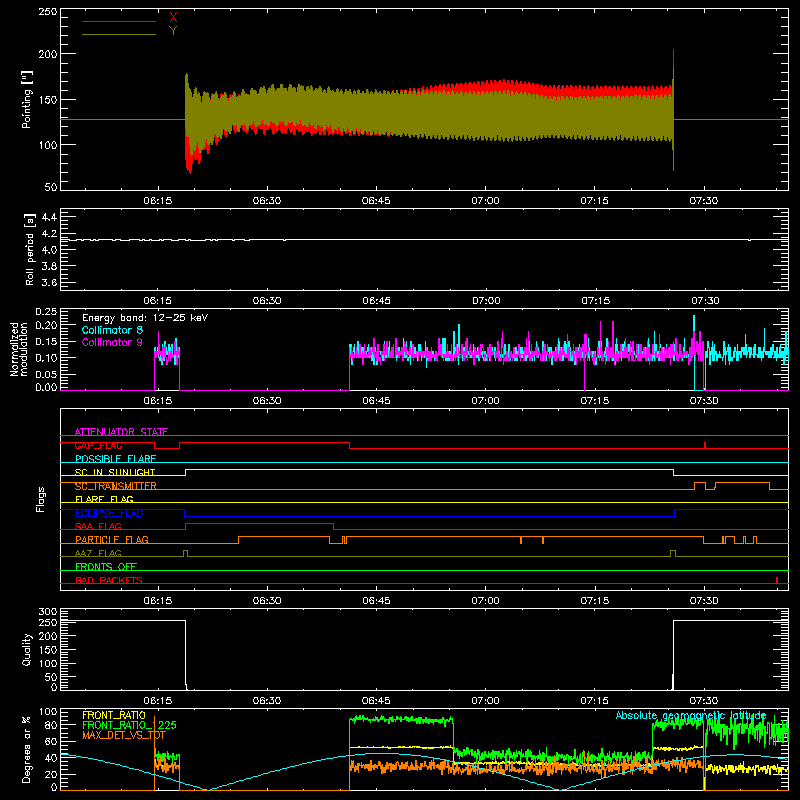800x800 pixels.
Task: Click the red BAD_PACKETS spike near 07:40
Action: click(x=777, y=580)
